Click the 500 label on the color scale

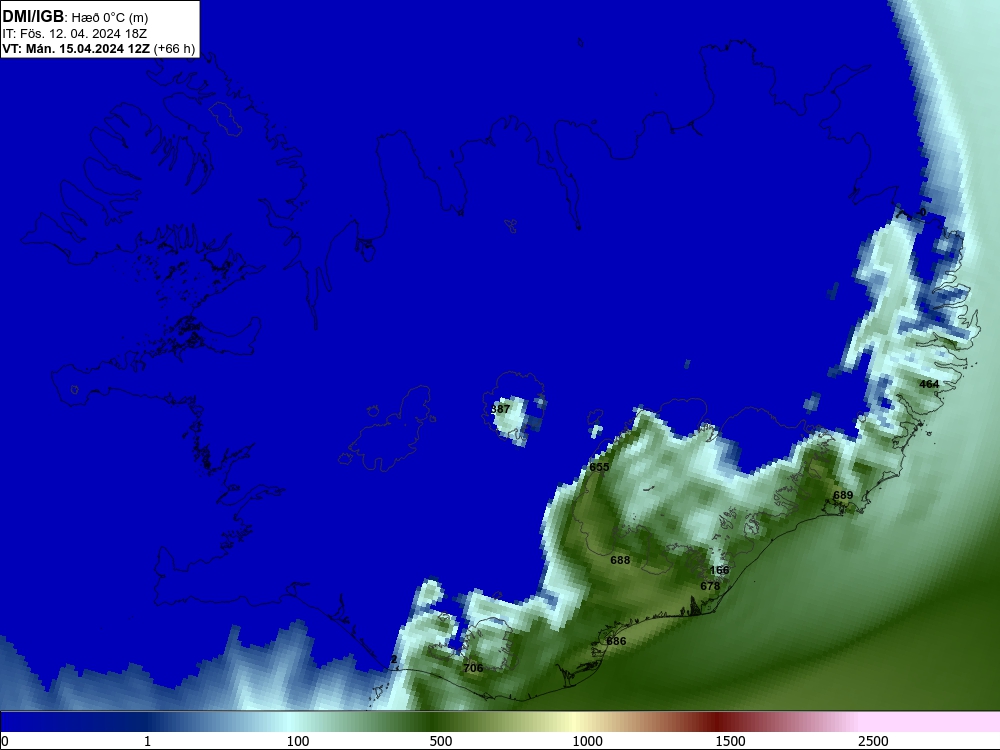(441, 741)
